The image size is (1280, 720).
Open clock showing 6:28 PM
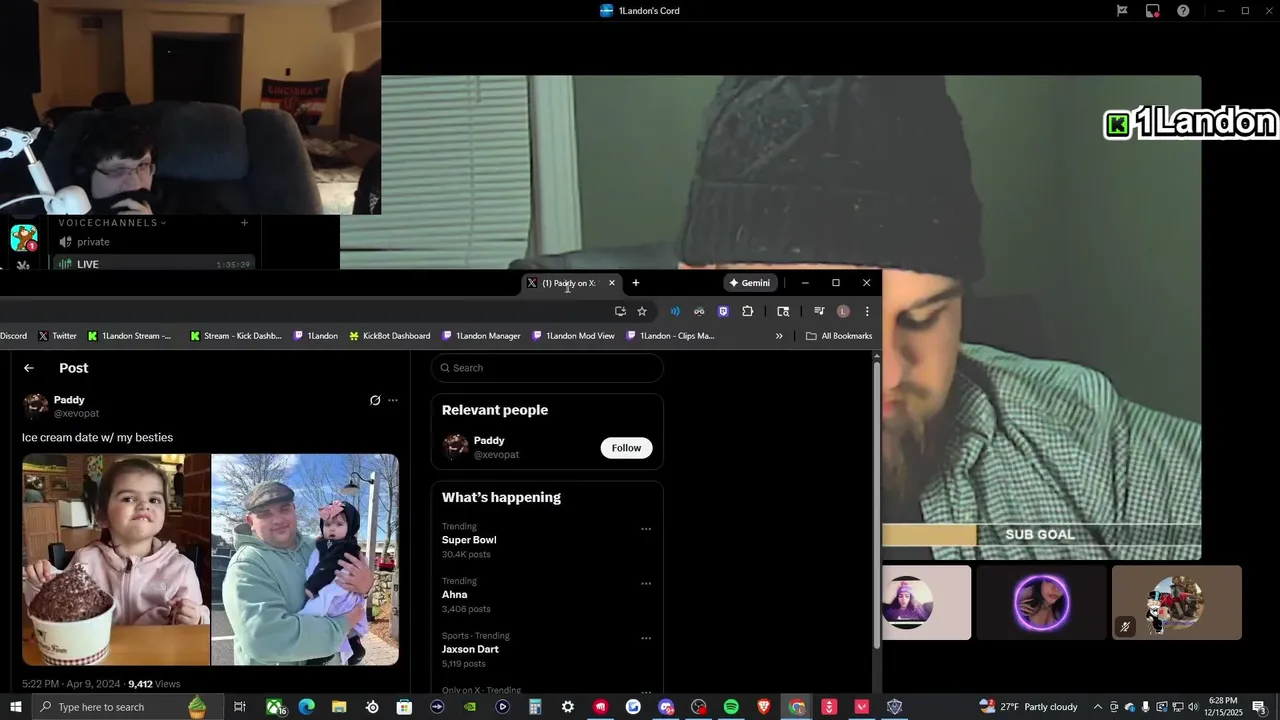coord(1223,707)
